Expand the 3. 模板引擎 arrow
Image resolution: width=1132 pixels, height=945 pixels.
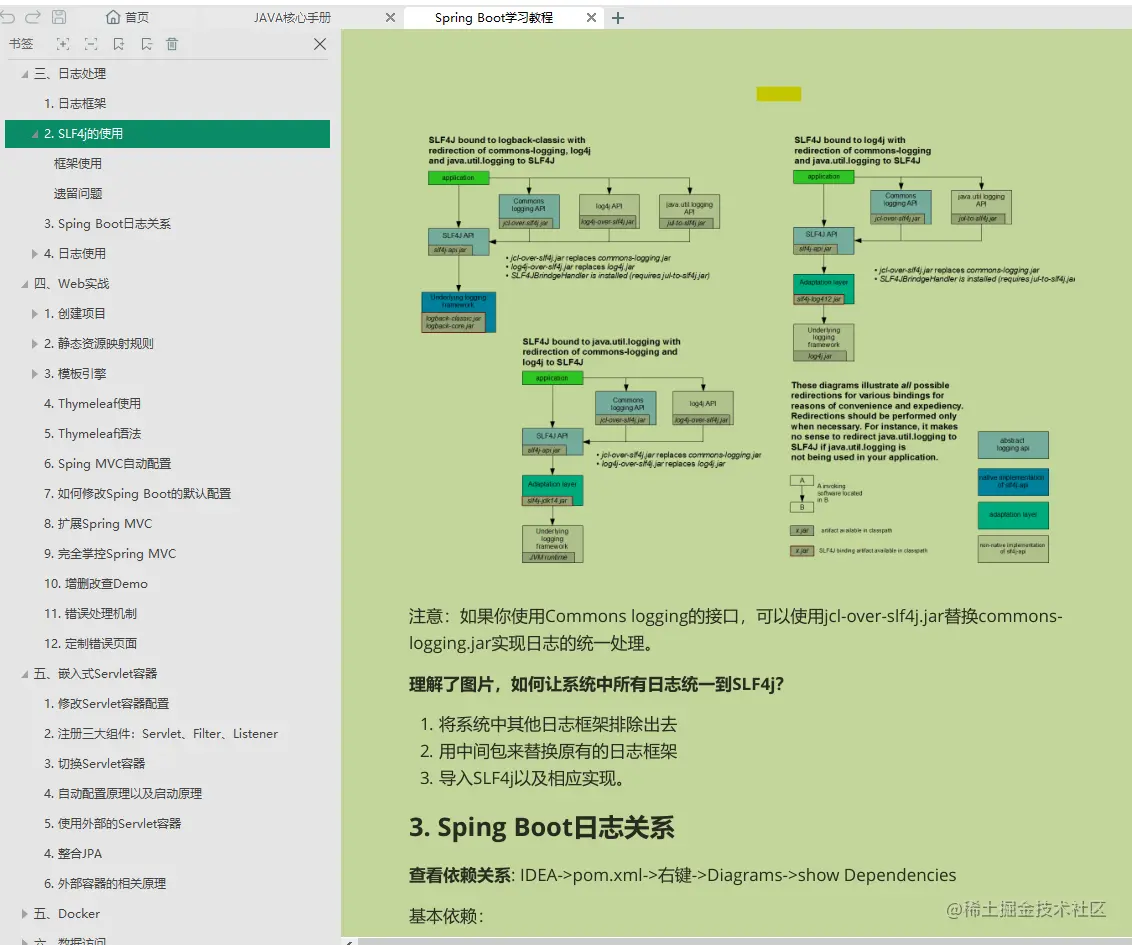35,373
